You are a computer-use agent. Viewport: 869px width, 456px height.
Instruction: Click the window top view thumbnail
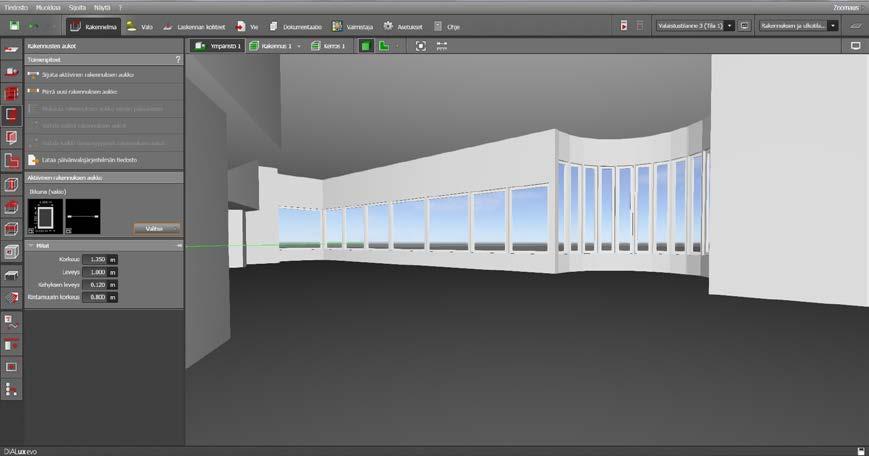[x=83, y=217]
